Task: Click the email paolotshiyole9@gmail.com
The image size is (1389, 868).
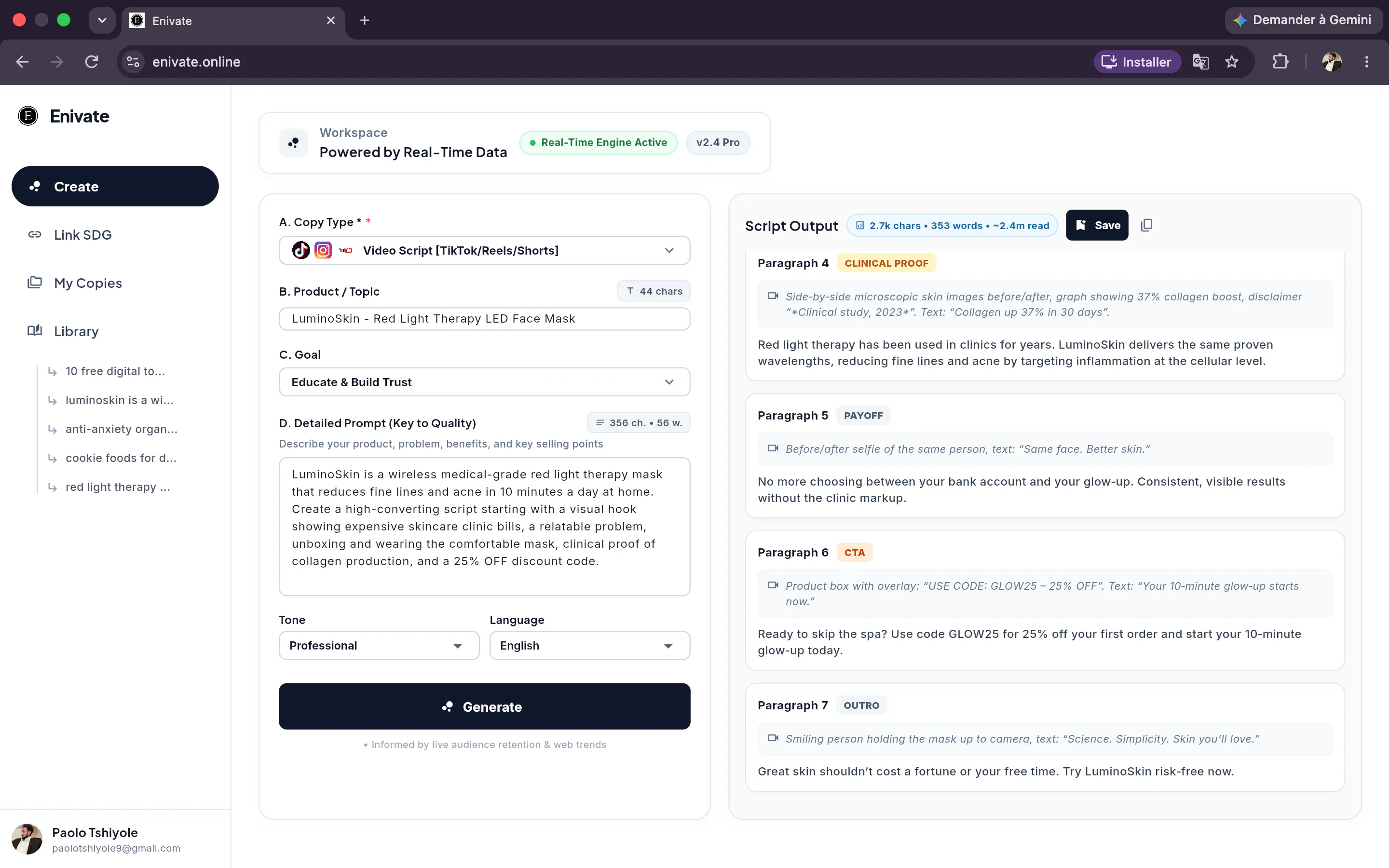Action: pyautogui.click(x=116, y=849)
